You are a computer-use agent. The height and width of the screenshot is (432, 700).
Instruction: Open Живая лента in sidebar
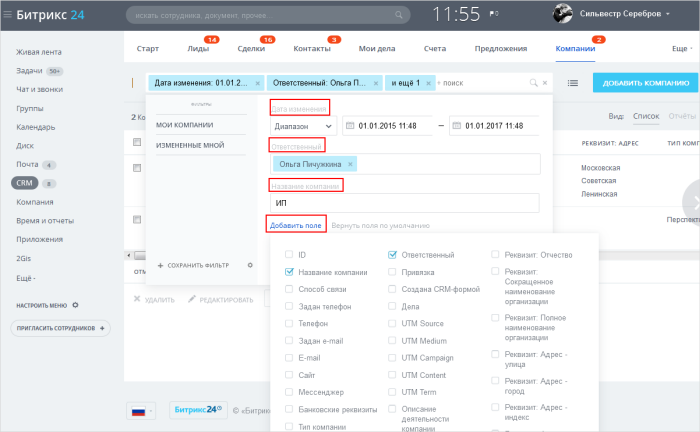(39, 52)
